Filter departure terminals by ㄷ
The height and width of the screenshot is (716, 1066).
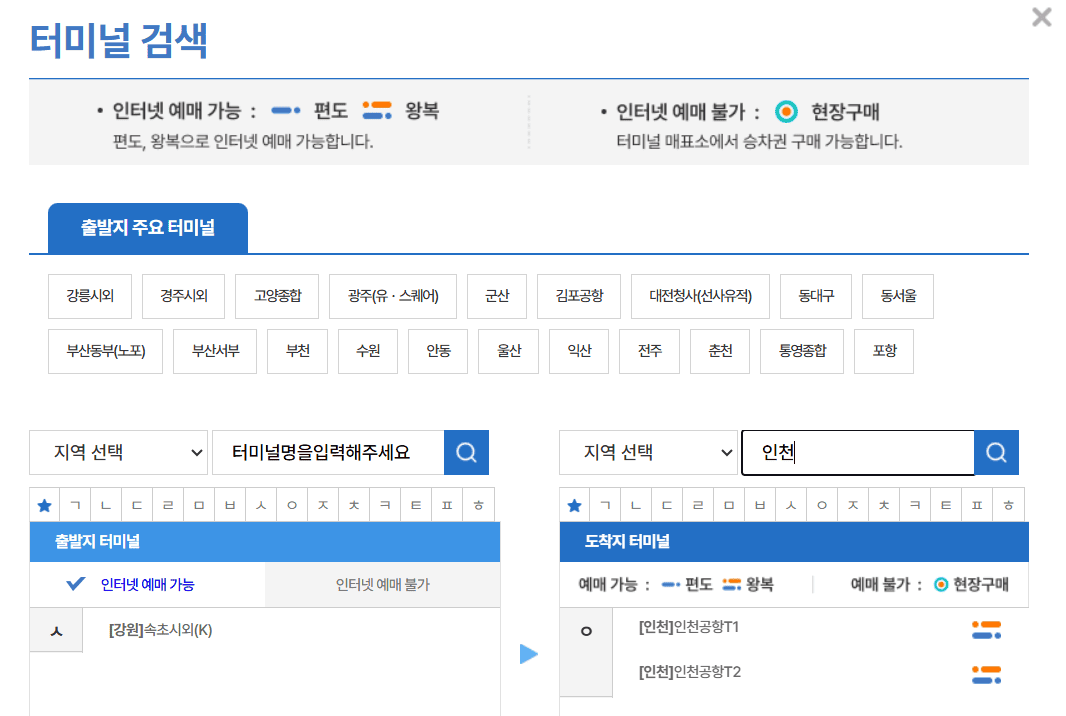tap(137, 505)
